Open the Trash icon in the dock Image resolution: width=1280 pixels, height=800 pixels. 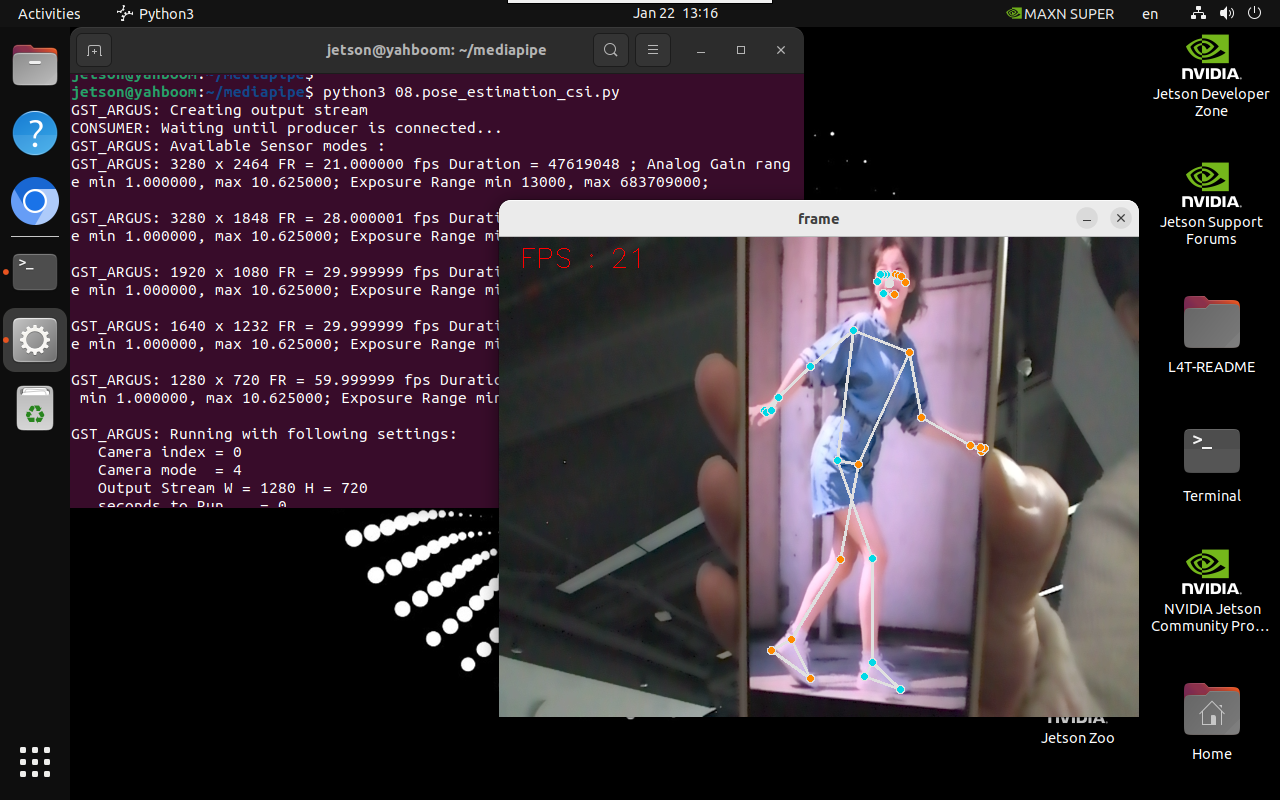(x=35, y=408)
